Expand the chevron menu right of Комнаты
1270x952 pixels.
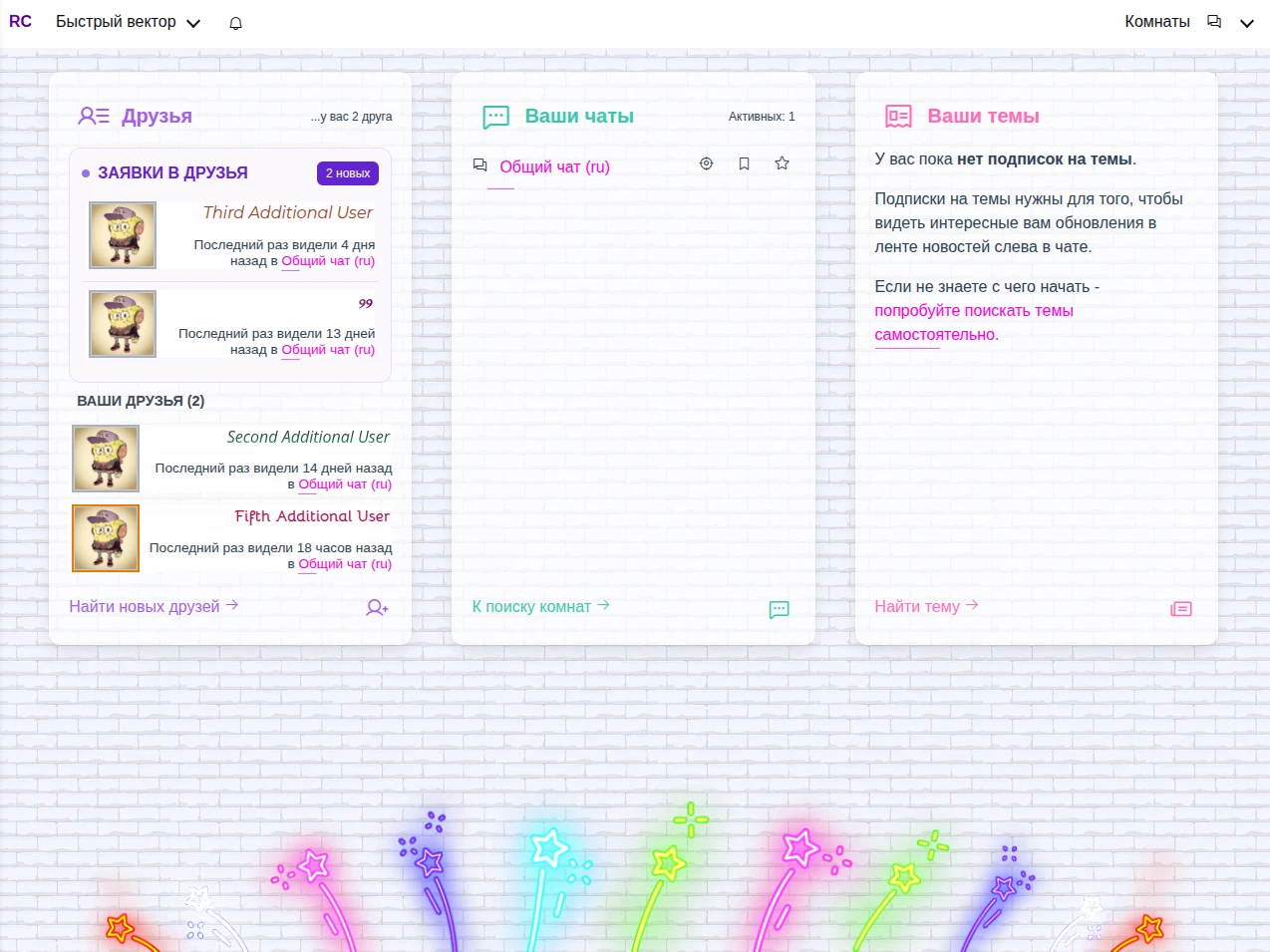[x=1246, y=23]
